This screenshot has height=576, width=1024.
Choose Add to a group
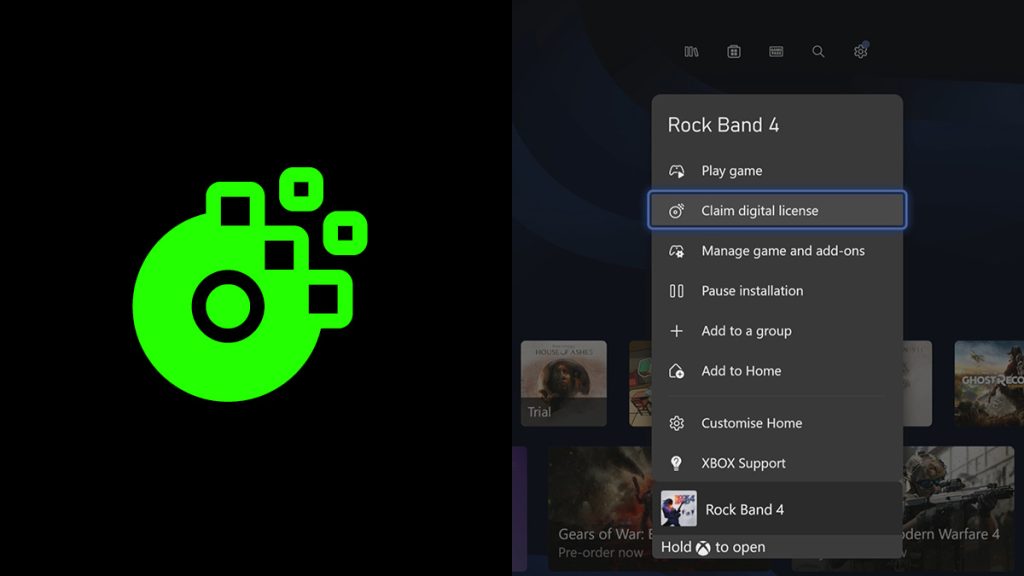coord(777,331)
